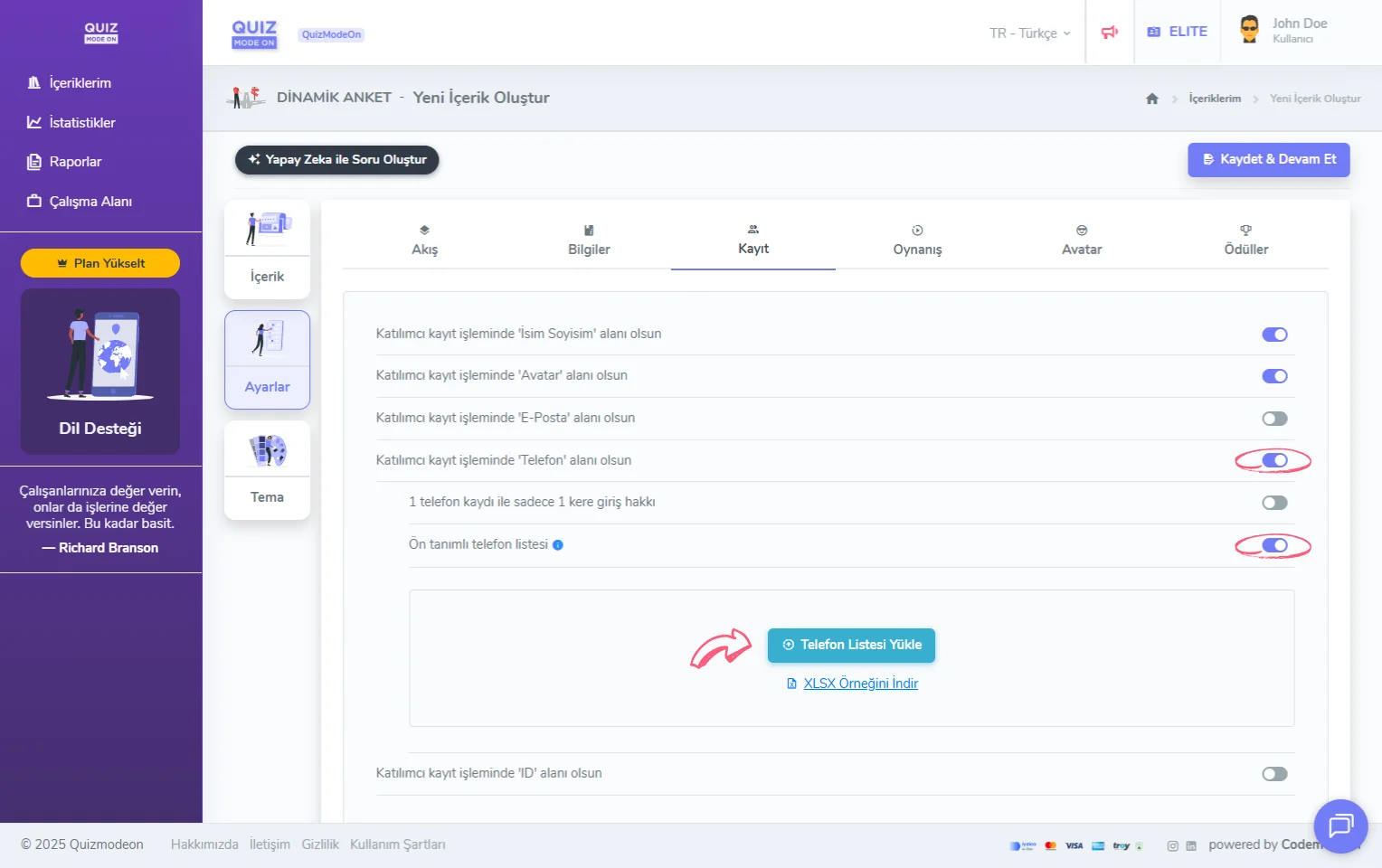The height and width of the screenshot is (868, 1382).
Task: Click the megaphone announcements icon
Action: [x=1110, y=32]
